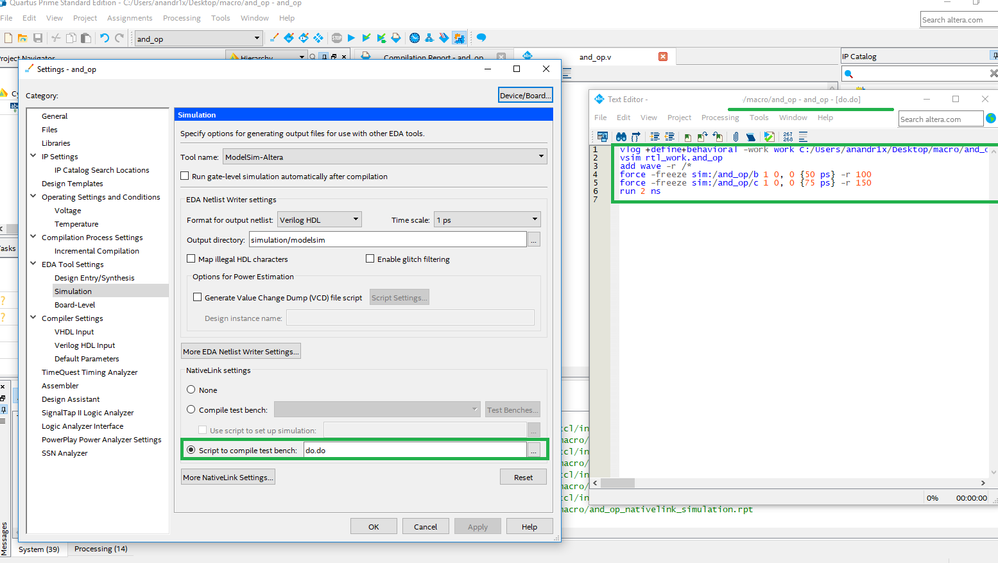998x563 pixels.
Task: Click the Open file folder icon
Action: [23, 38]
